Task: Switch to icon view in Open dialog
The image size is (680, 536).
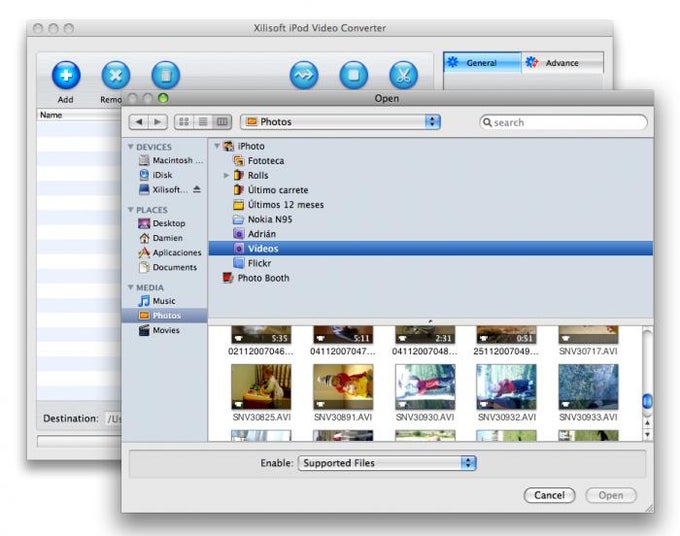Action: click(184, 122)
